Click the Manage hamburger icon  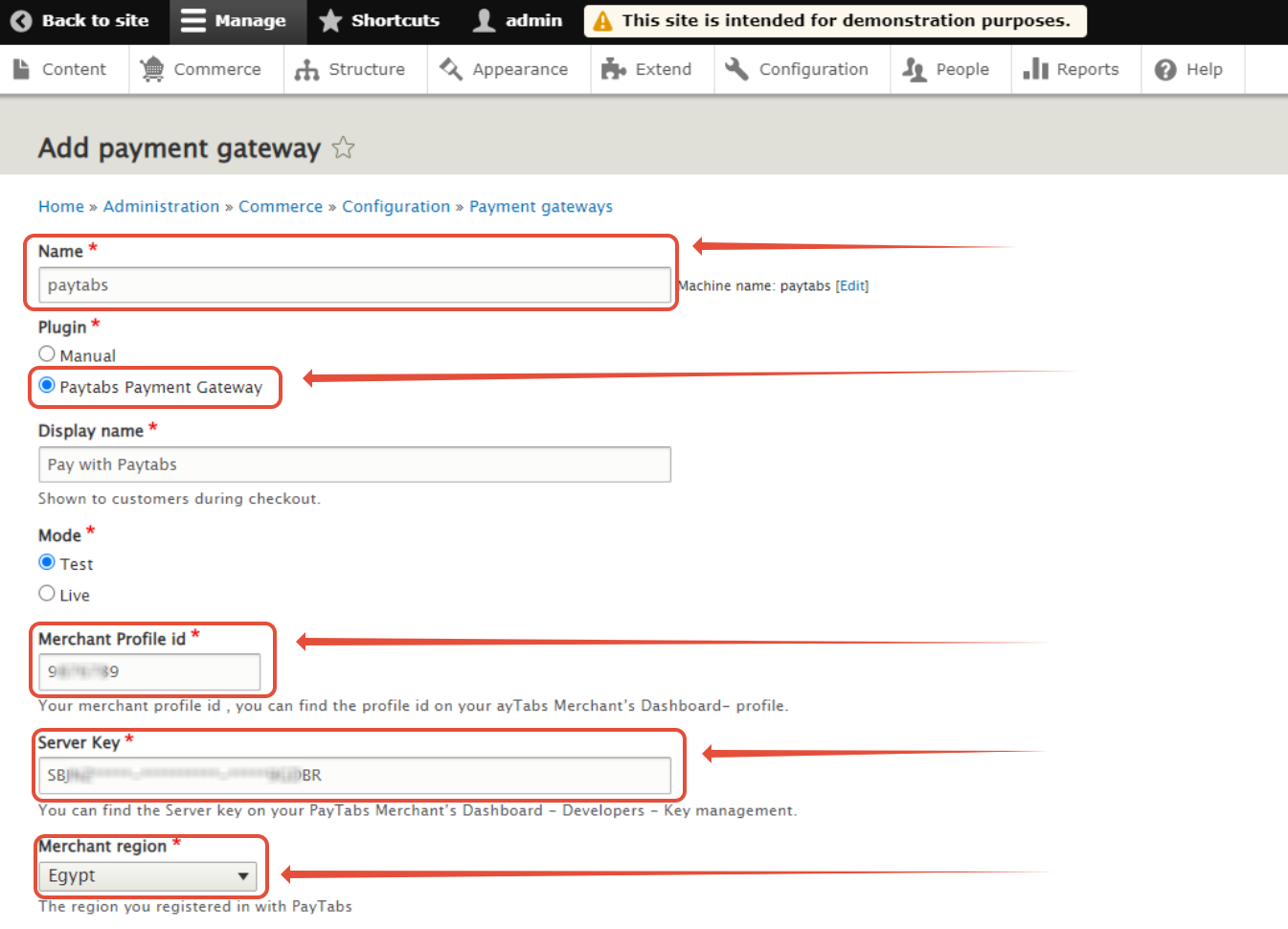193,21
